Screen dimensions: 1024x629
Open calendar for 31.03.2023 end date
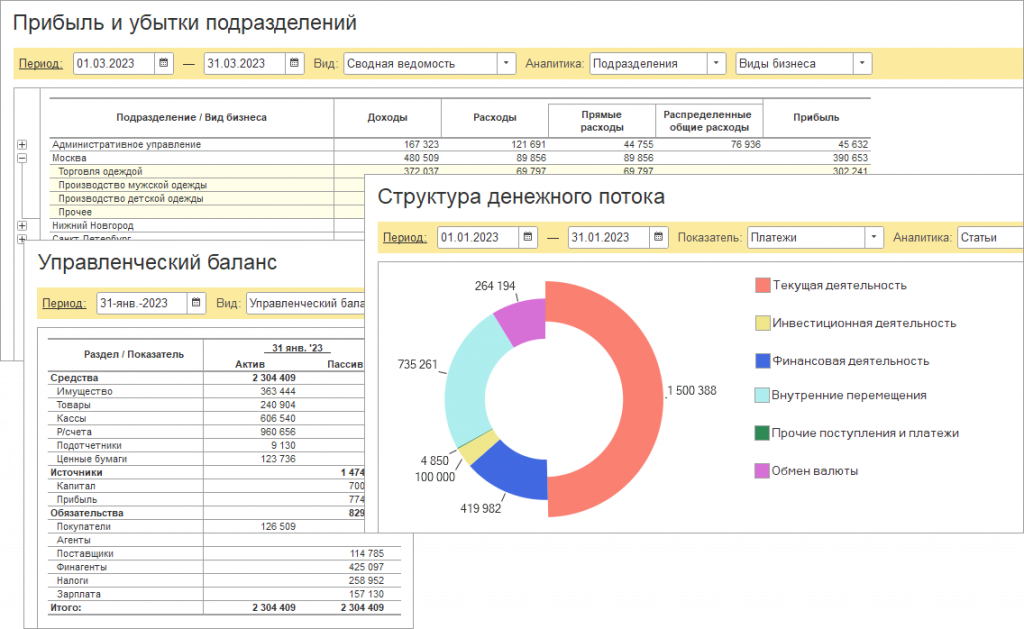[x=295, y=63]
